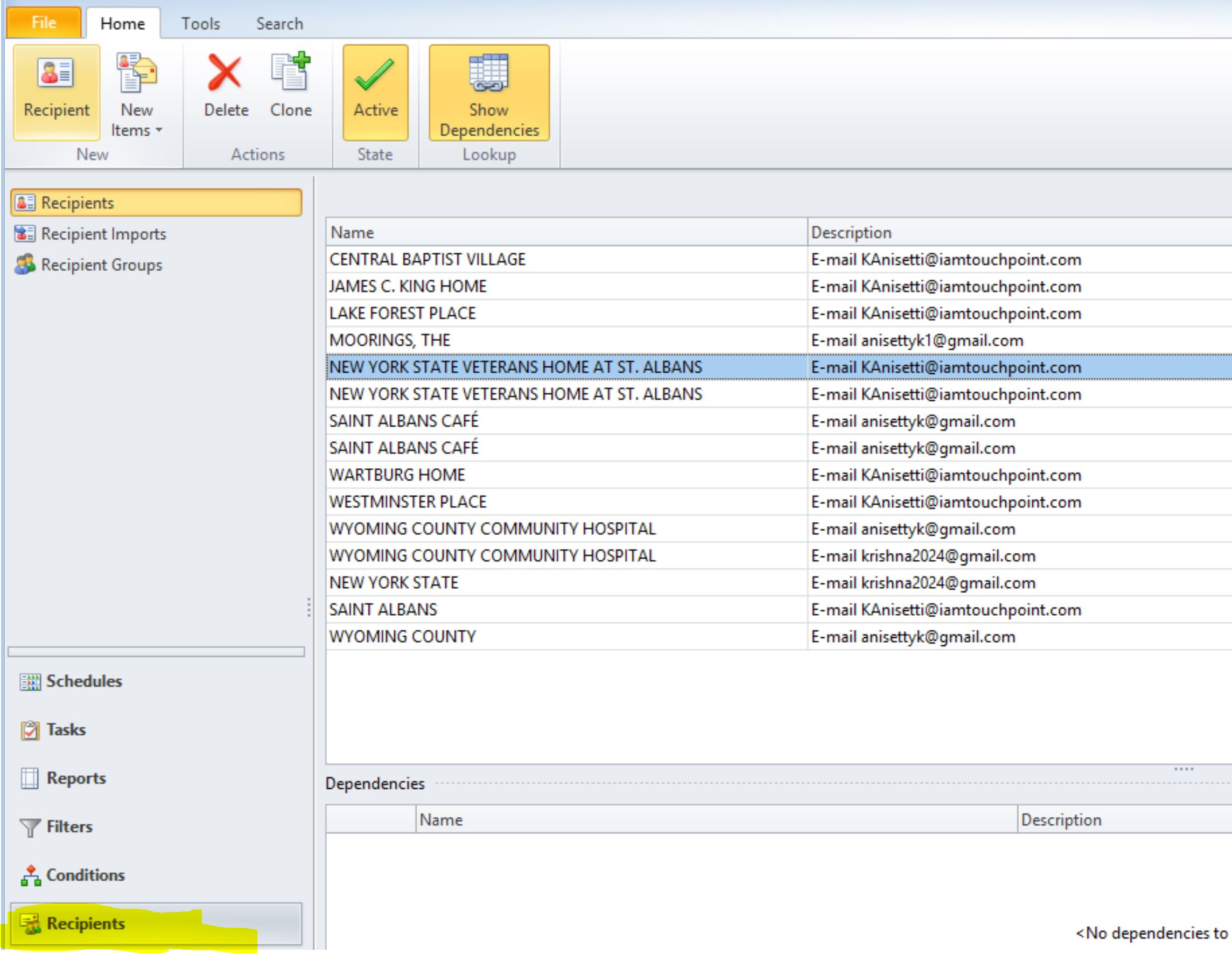This screenshot has width=1232, height=953.
Task: Switch to the Tools tab
Action: coord(200,24)
